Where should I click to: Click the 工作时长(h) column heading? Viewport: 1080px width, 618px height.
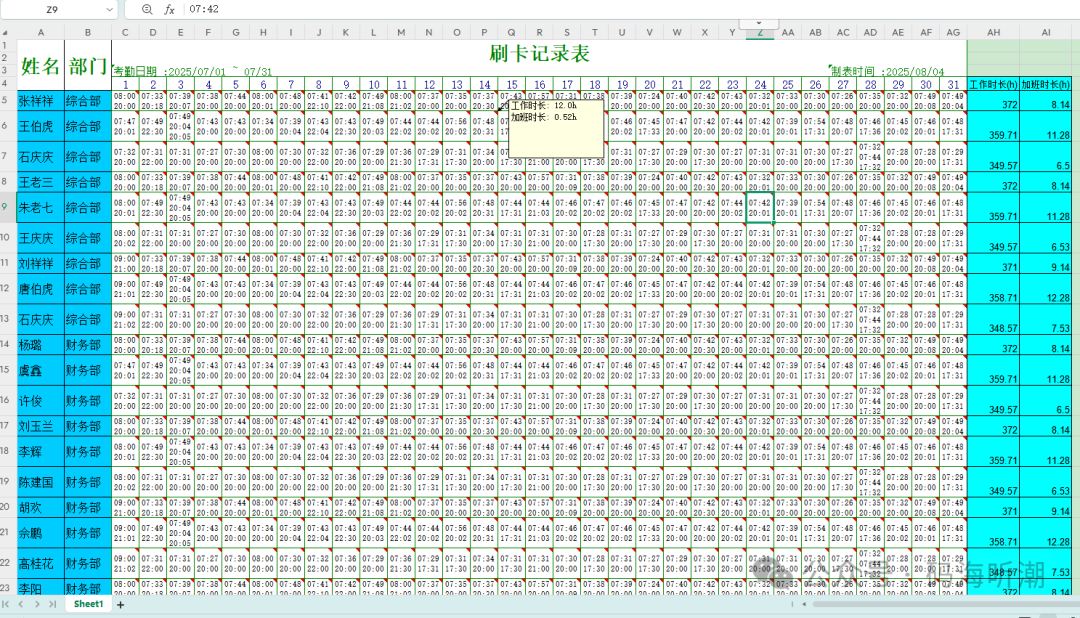pos(993,84)
